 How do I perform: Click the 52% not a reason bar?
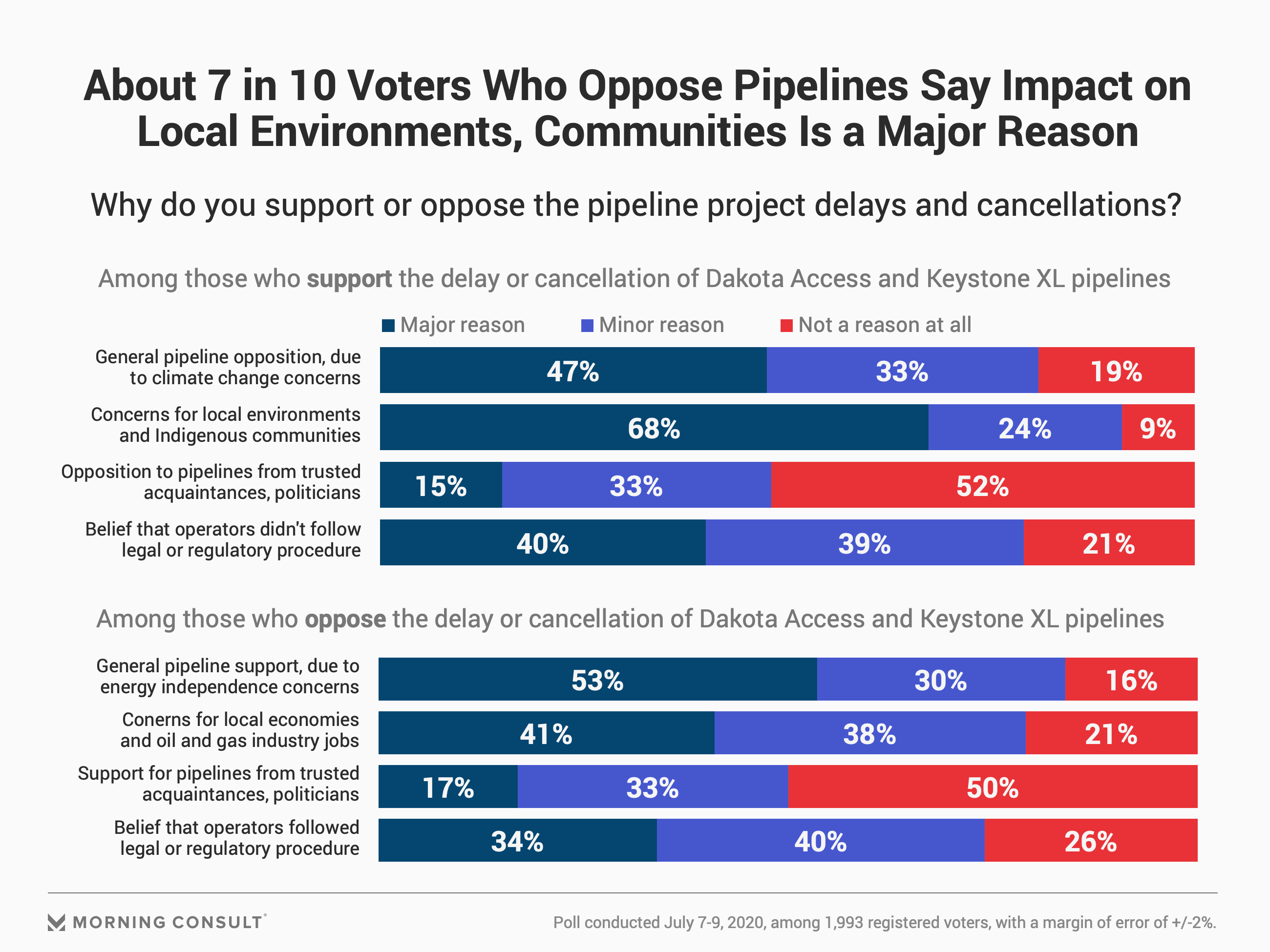point(982,485)
